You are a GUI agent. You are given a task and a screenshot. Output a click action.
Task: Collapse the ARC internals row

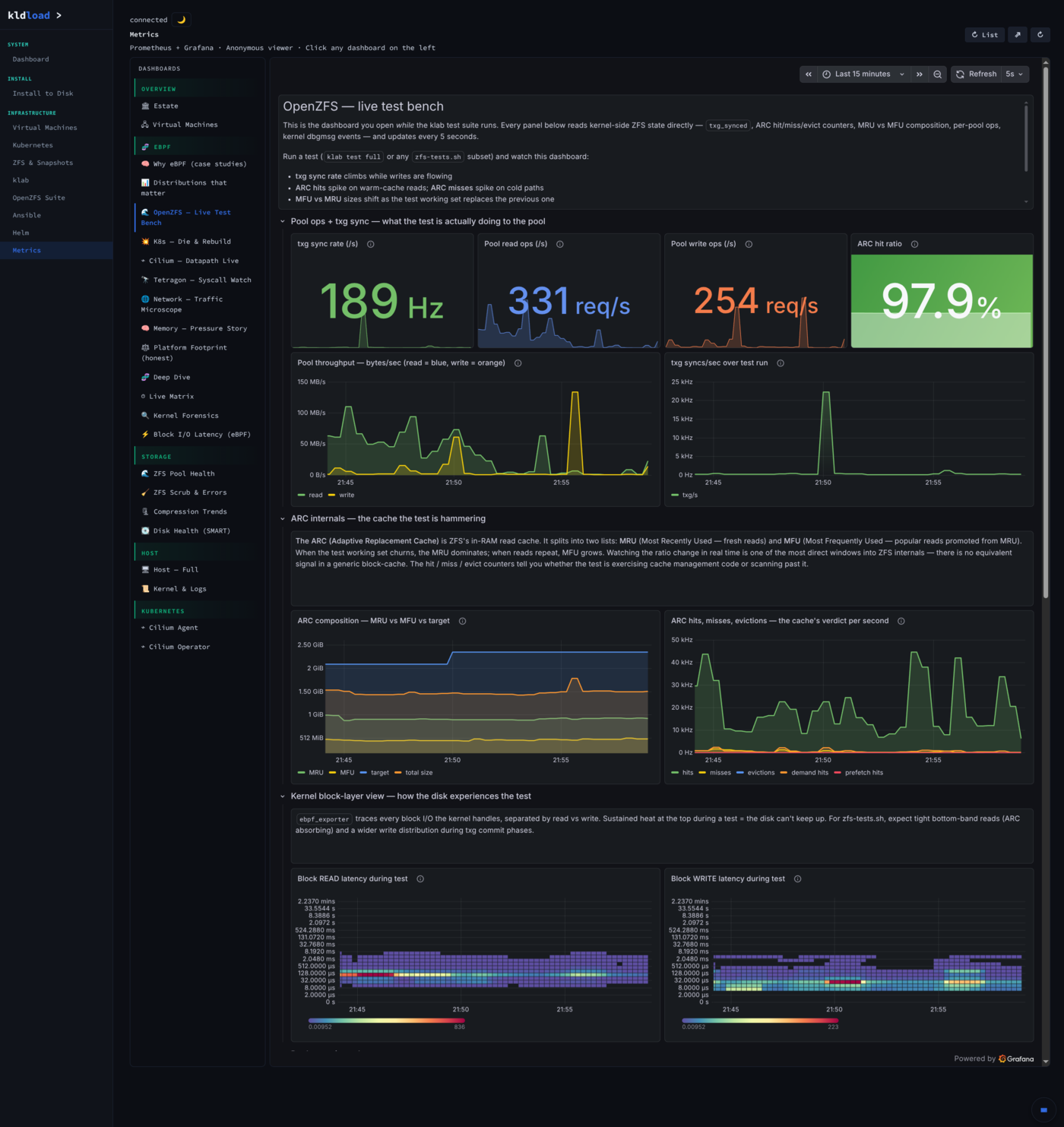pyautogui.click(x=283, y=519)
